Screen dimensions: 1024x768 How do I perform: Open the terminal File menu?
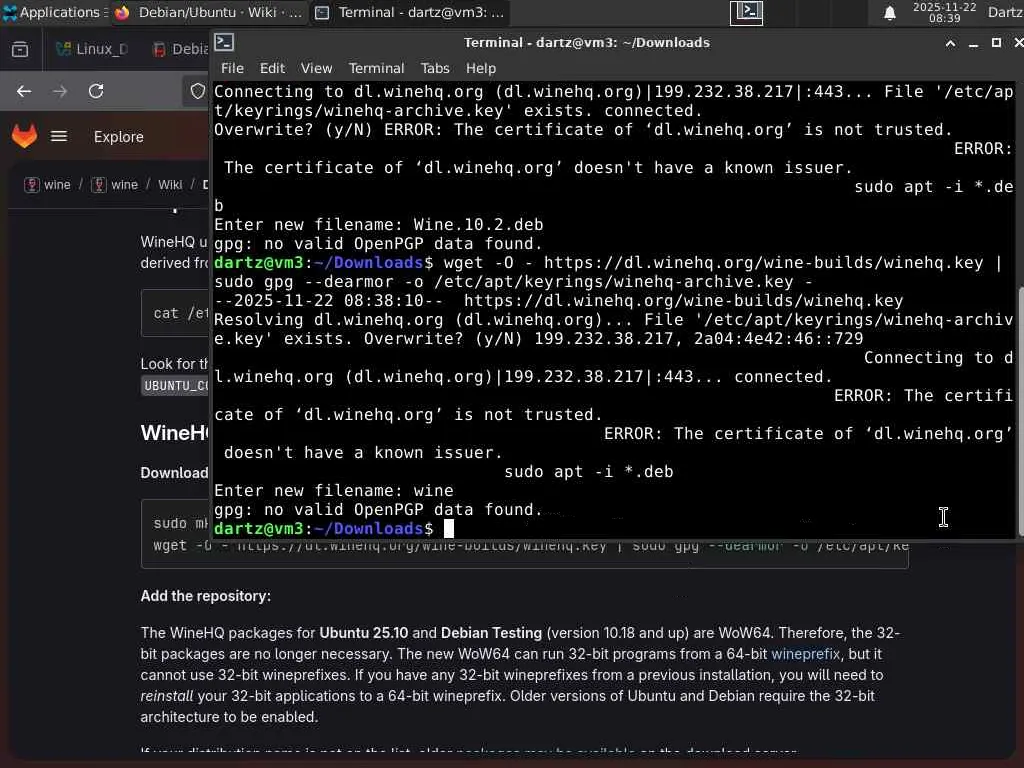[232, 68]
